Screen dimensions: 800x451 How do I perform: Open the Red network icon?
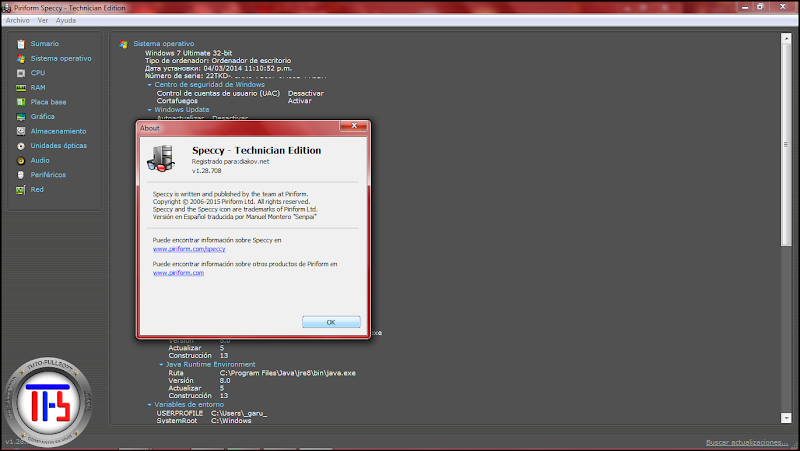(x=20, y=190)
